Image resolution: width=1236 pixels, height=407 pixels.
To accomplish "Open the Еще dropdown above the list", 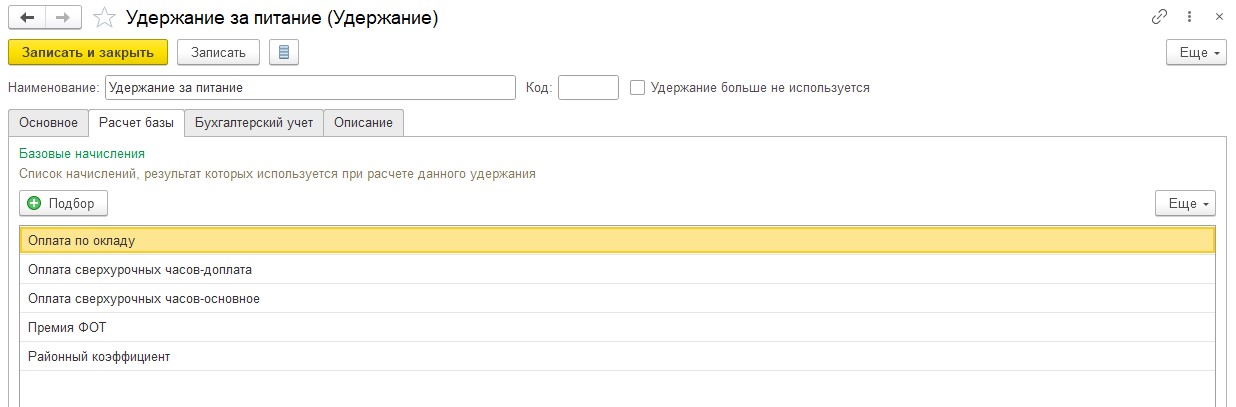I will tap(1185, 203).
